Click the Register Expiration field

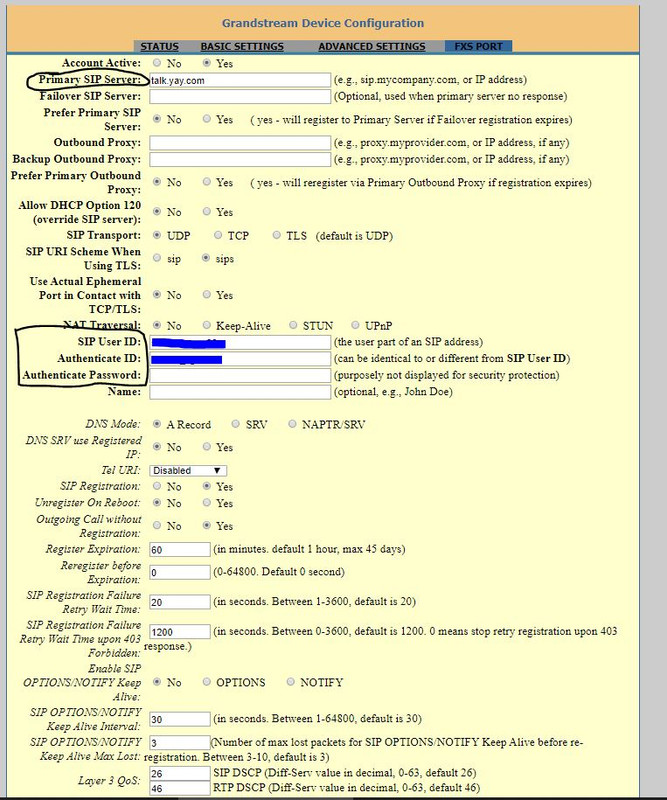click(x=180, y=549)
